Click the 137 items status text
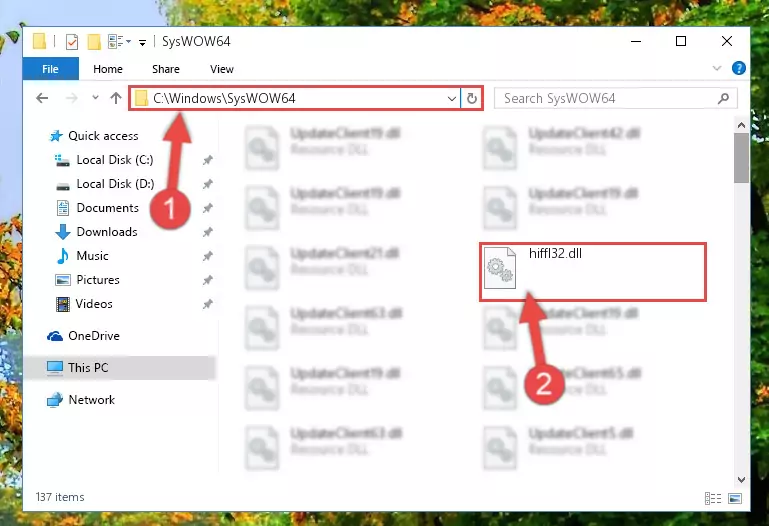 tap(60, 497)
